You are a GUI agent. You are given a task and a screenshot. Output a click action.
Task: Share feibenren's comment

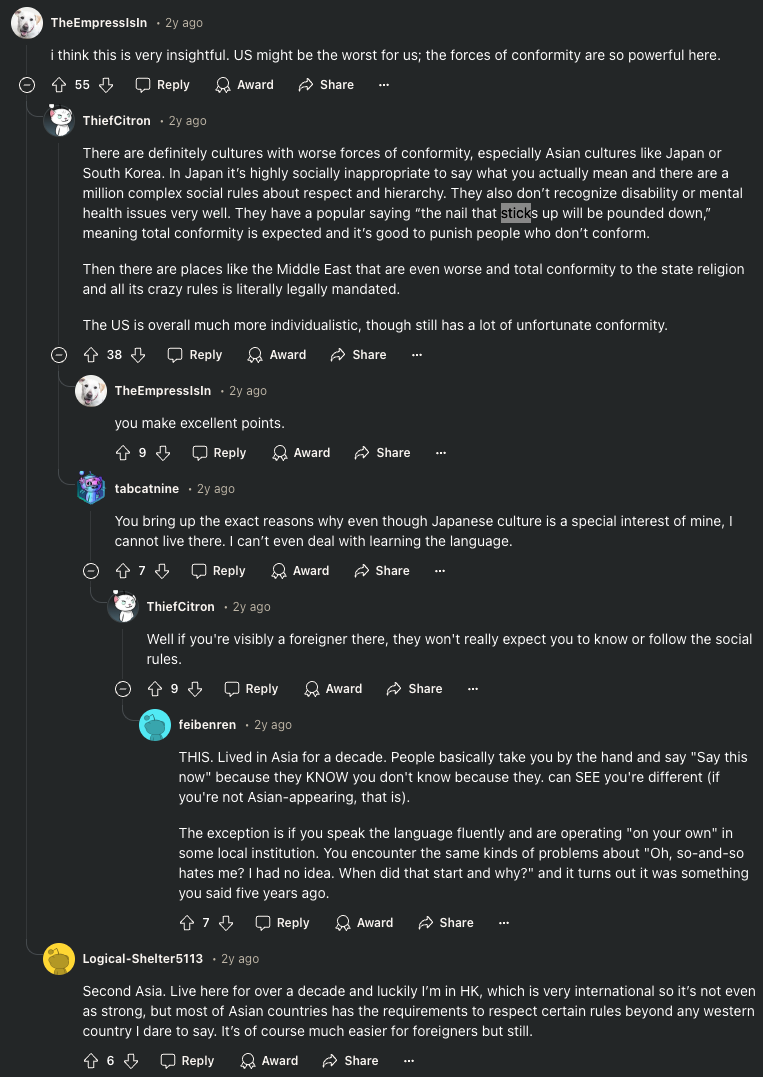pos(446,923)
